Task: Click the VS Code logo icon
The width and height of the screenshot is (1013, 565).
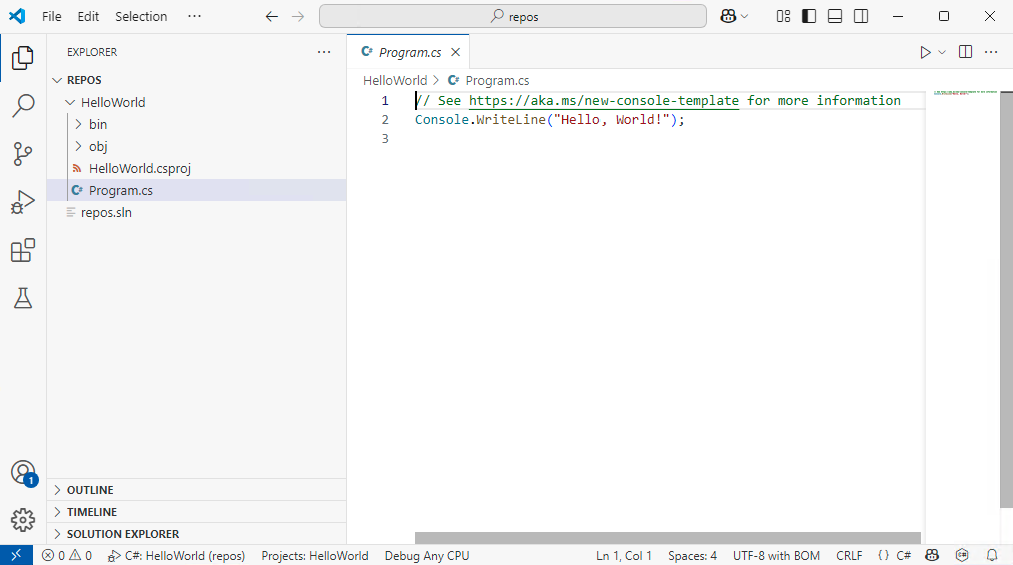Action: tap(17, 16)
